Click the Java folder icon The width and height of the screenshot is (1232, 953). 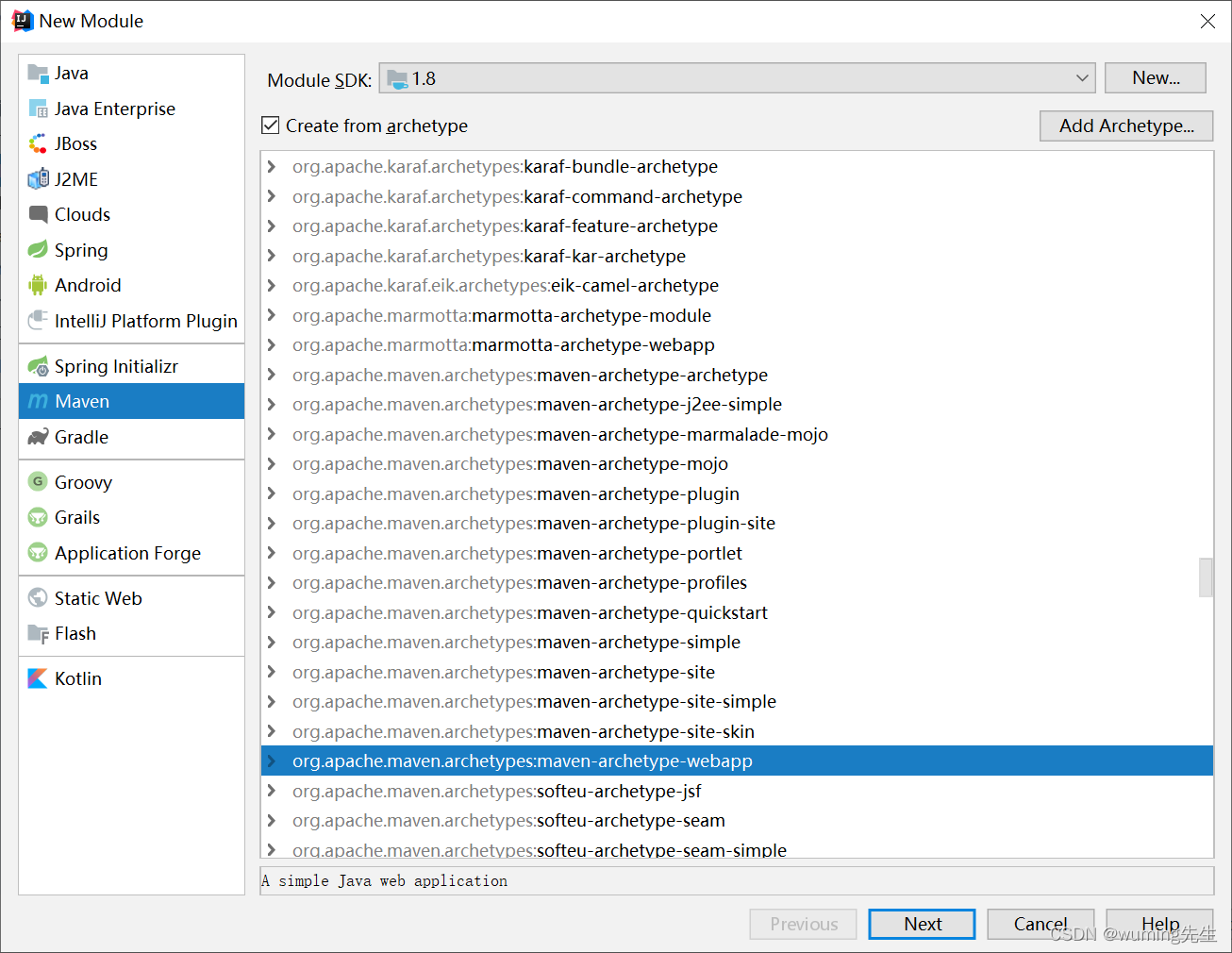point(38,73)
